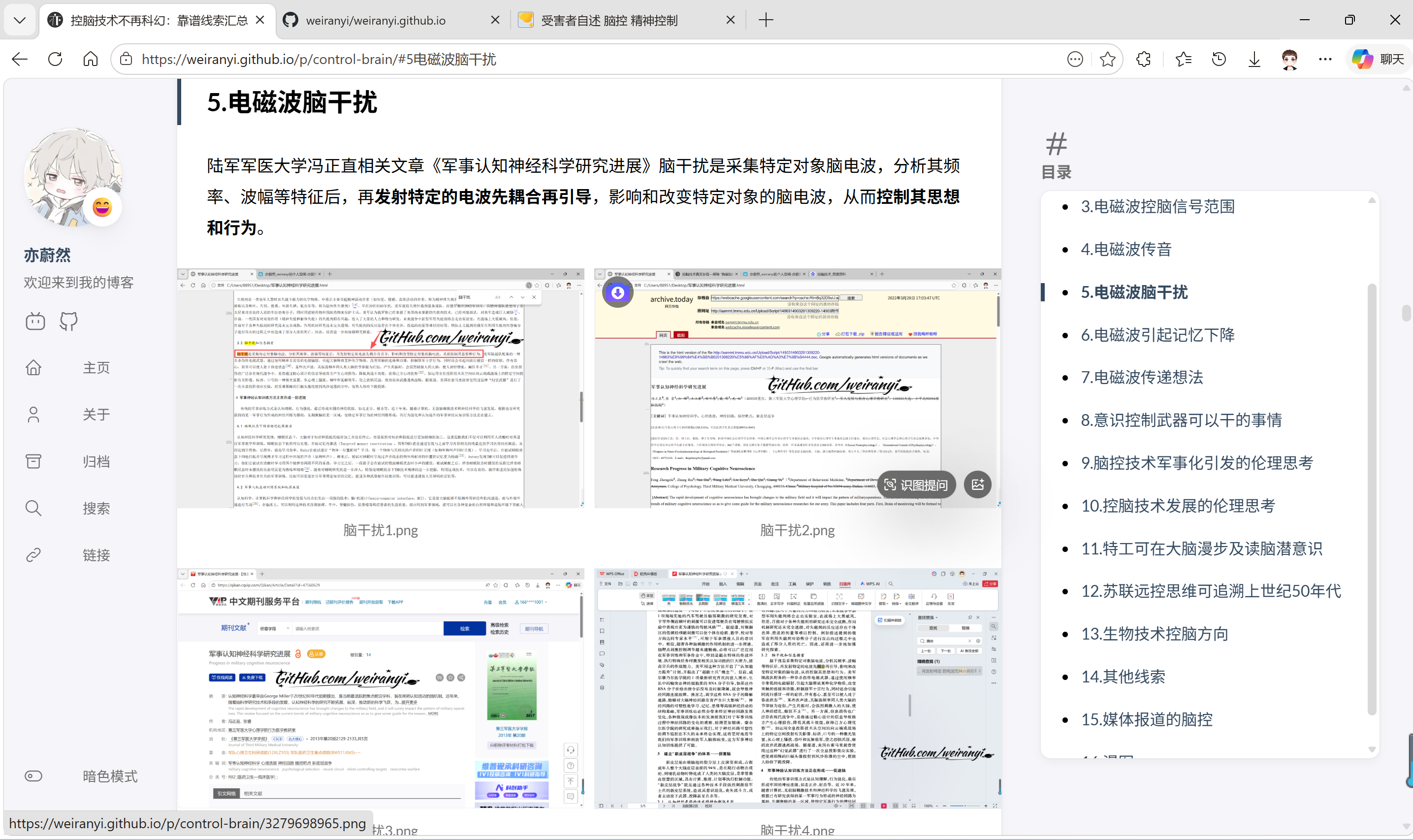Jump to 9.脑控技术军事化引发的伦理思考

click(1197, 463)
